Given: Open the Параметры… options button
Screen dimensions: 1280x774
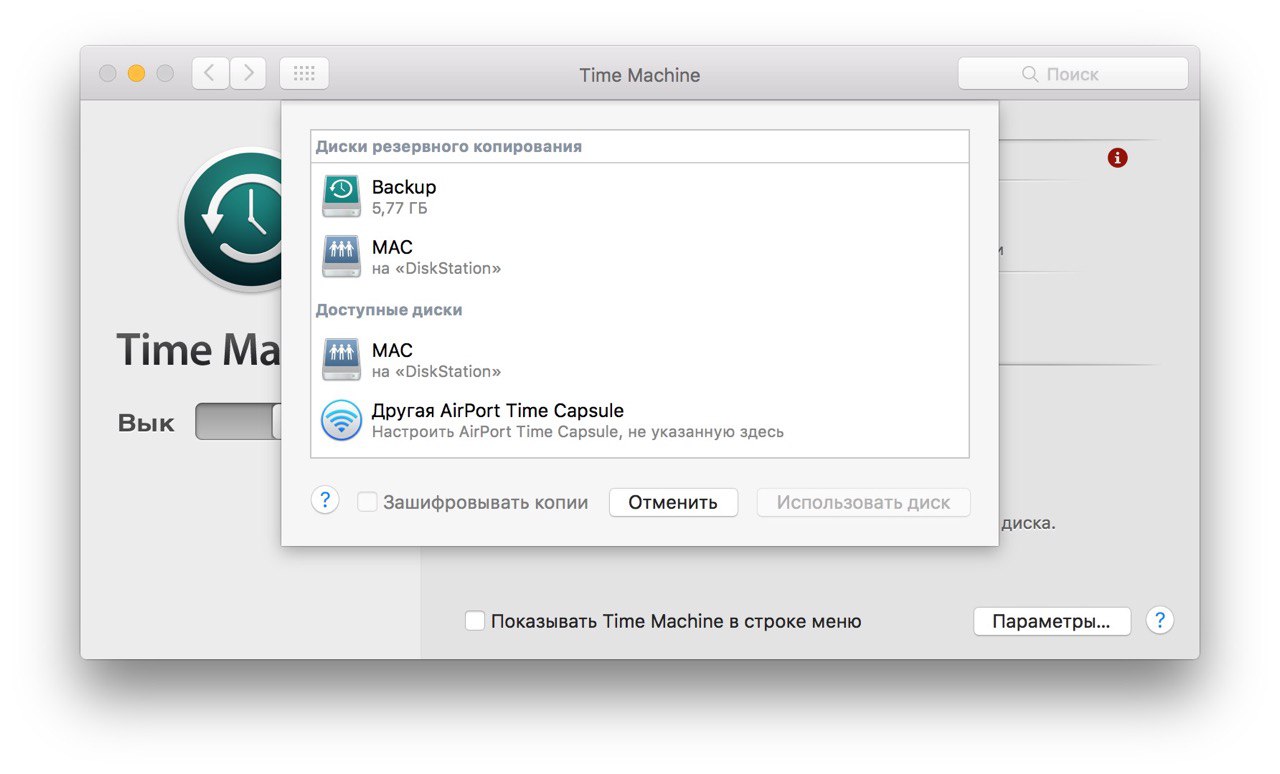Looking at the screenshot, I should [1052, 621].
